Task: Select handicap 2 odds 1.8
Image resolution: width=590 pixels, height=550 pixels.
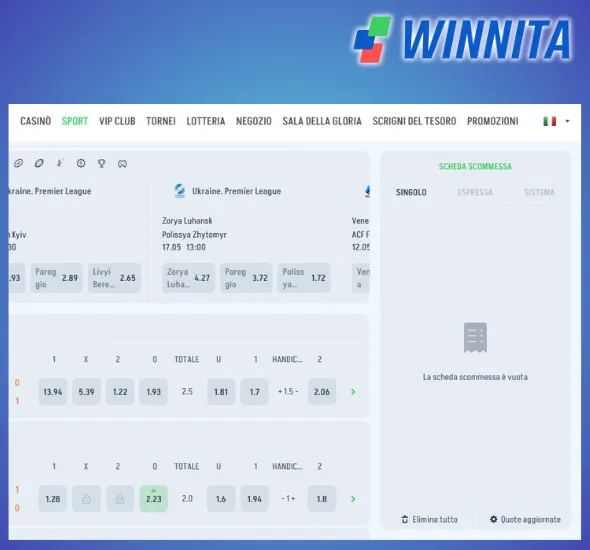Action: [x=322, y=499]
